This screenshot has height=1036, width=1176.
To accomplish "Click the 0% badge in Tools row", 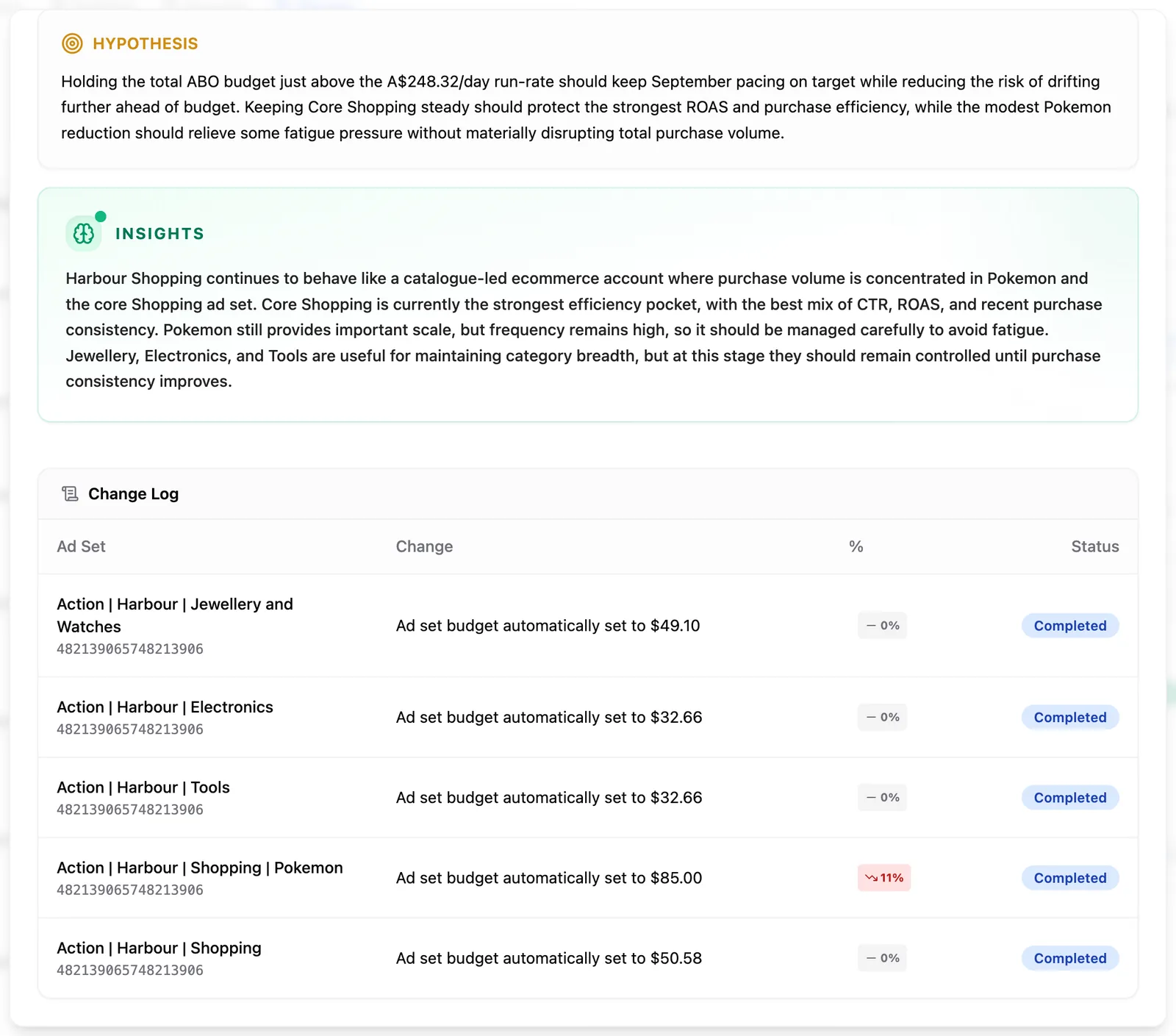I will pyautogui.click(x=882, y=798).
